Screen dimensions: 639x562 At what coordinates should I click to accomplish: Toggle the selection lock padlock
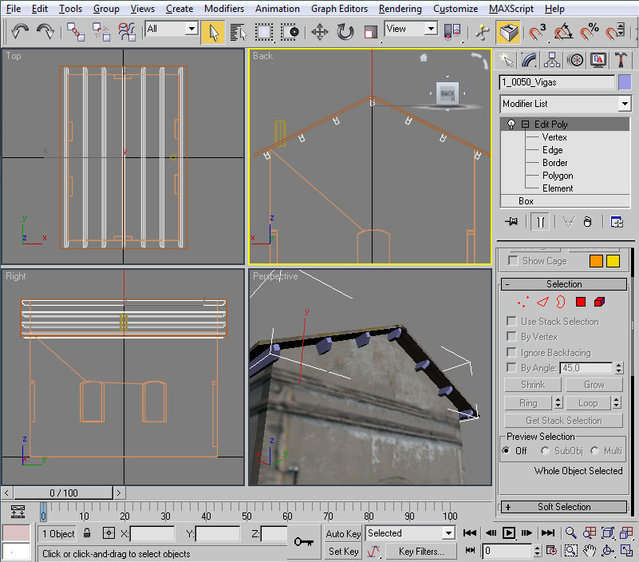point(86,534)
